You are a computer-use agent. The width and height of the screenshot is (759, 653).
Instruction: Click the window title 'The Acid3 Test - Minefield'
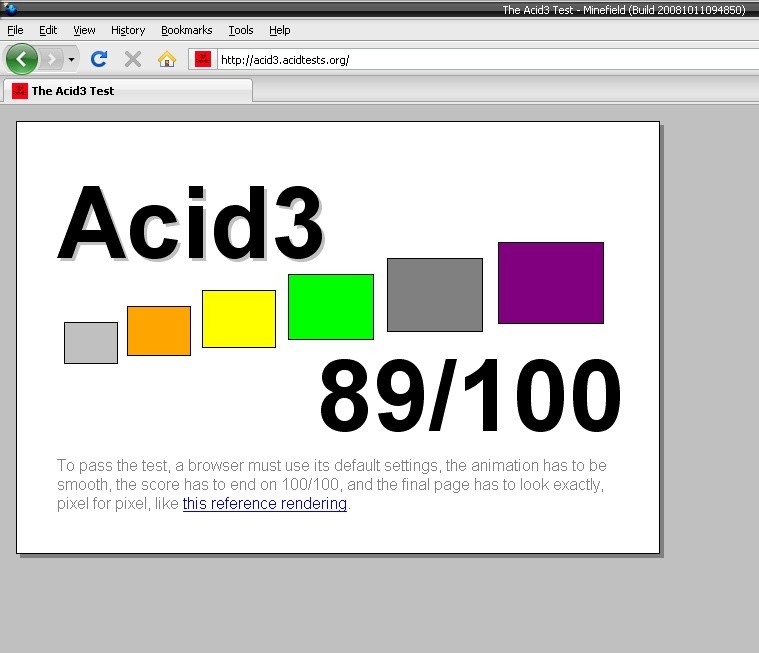(x=623, y=10)
